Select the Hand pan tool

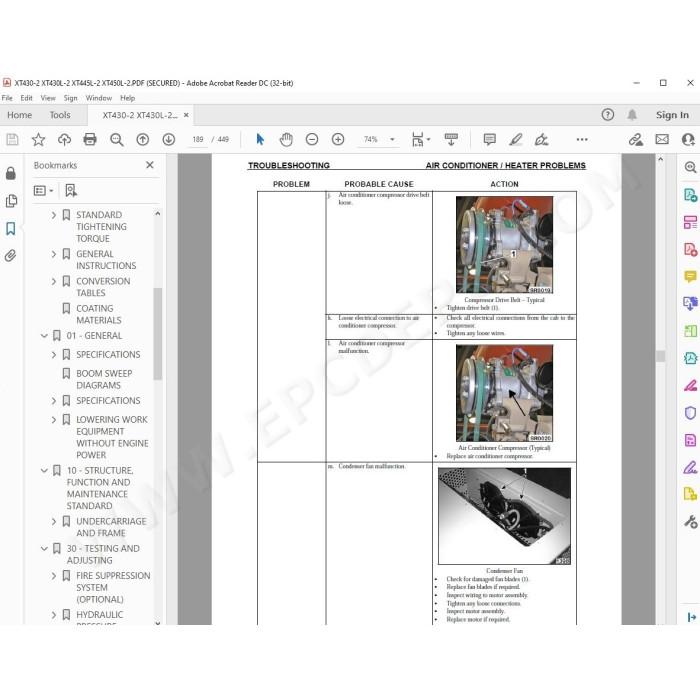click(286, 140)
